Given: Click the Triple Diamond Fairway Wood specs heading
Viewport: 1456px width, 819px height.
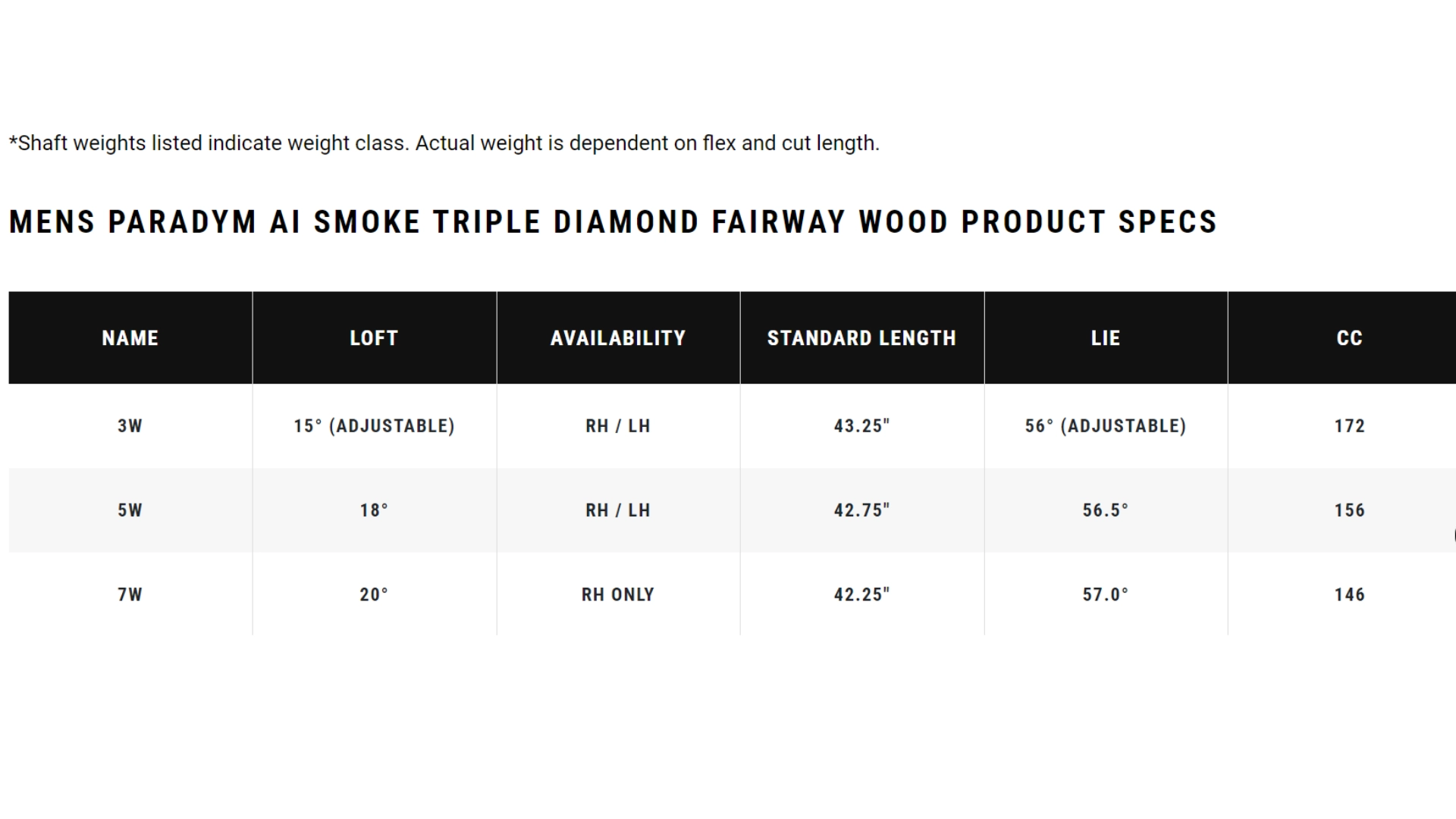Looking at the screenshot, I should (x=613, y=222).
